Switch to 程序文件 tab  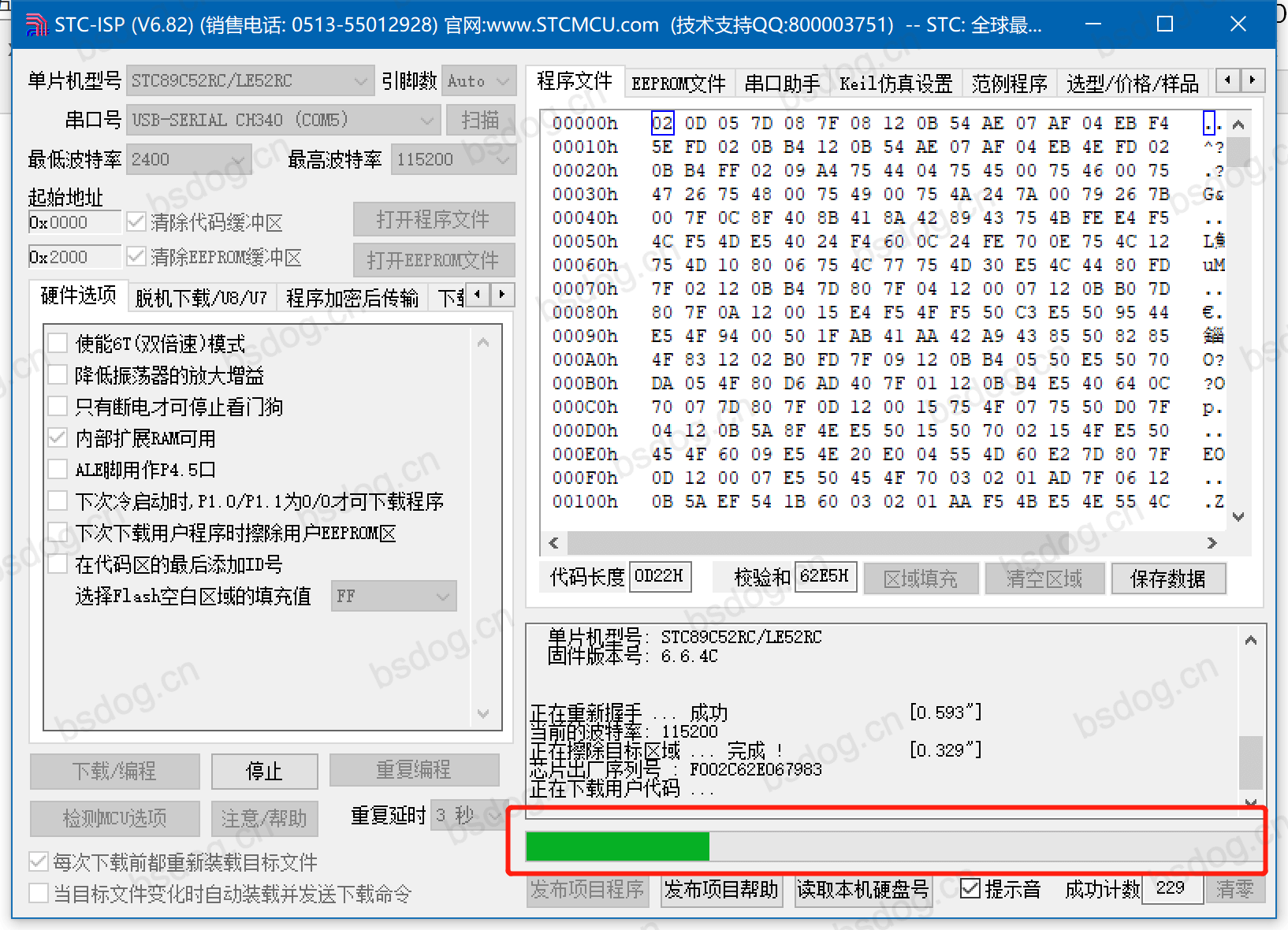coord(575,81)
